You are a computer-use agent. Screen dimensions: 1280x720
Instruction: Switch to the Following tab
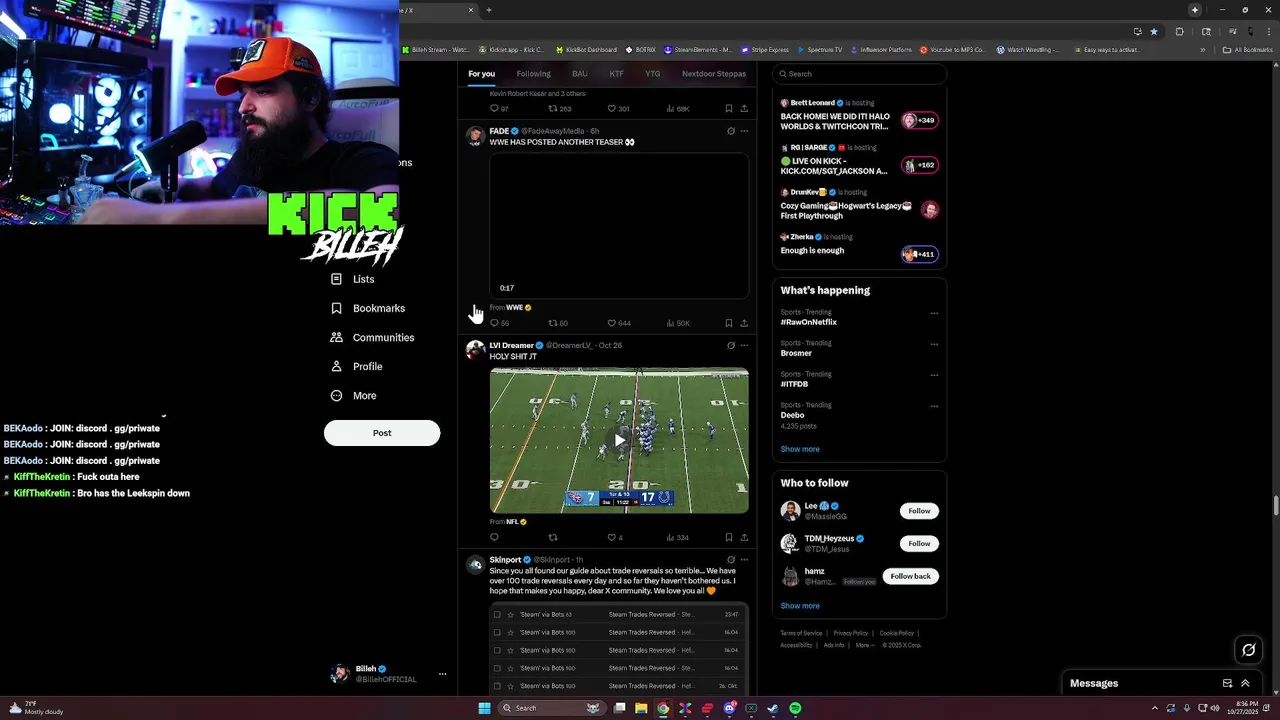coord(533,74)
